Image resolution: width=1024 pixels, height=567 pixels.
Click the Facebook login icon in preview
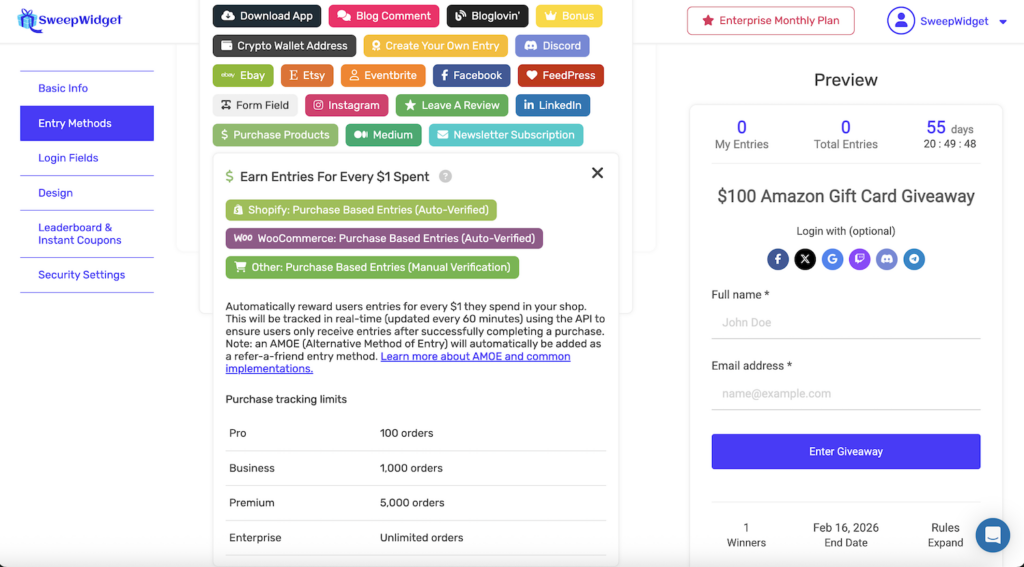click(x=778, y=260)
